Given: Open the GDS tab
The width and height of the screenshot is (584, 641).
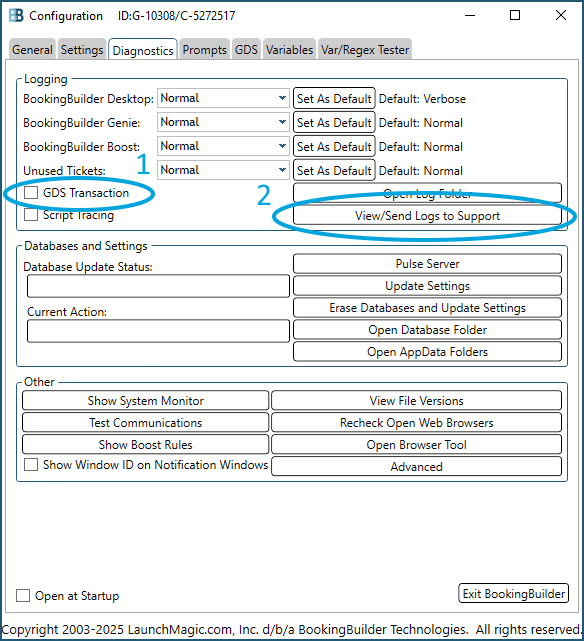Looking at the screenshot, I should pyautogui.click(x=246, y=49).
